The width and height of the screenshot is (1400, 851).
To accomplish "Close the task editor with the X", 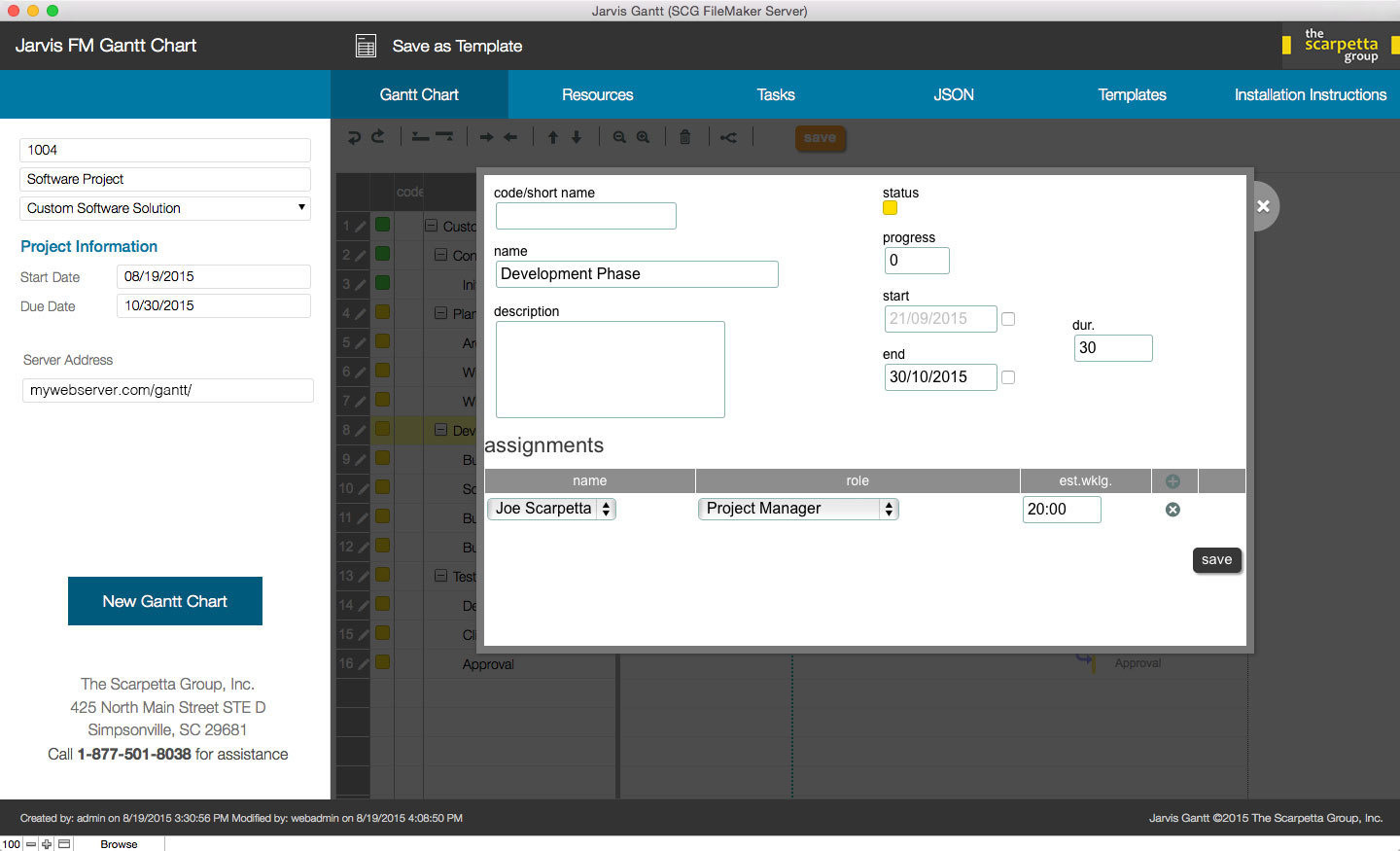I will (1263, 206).
